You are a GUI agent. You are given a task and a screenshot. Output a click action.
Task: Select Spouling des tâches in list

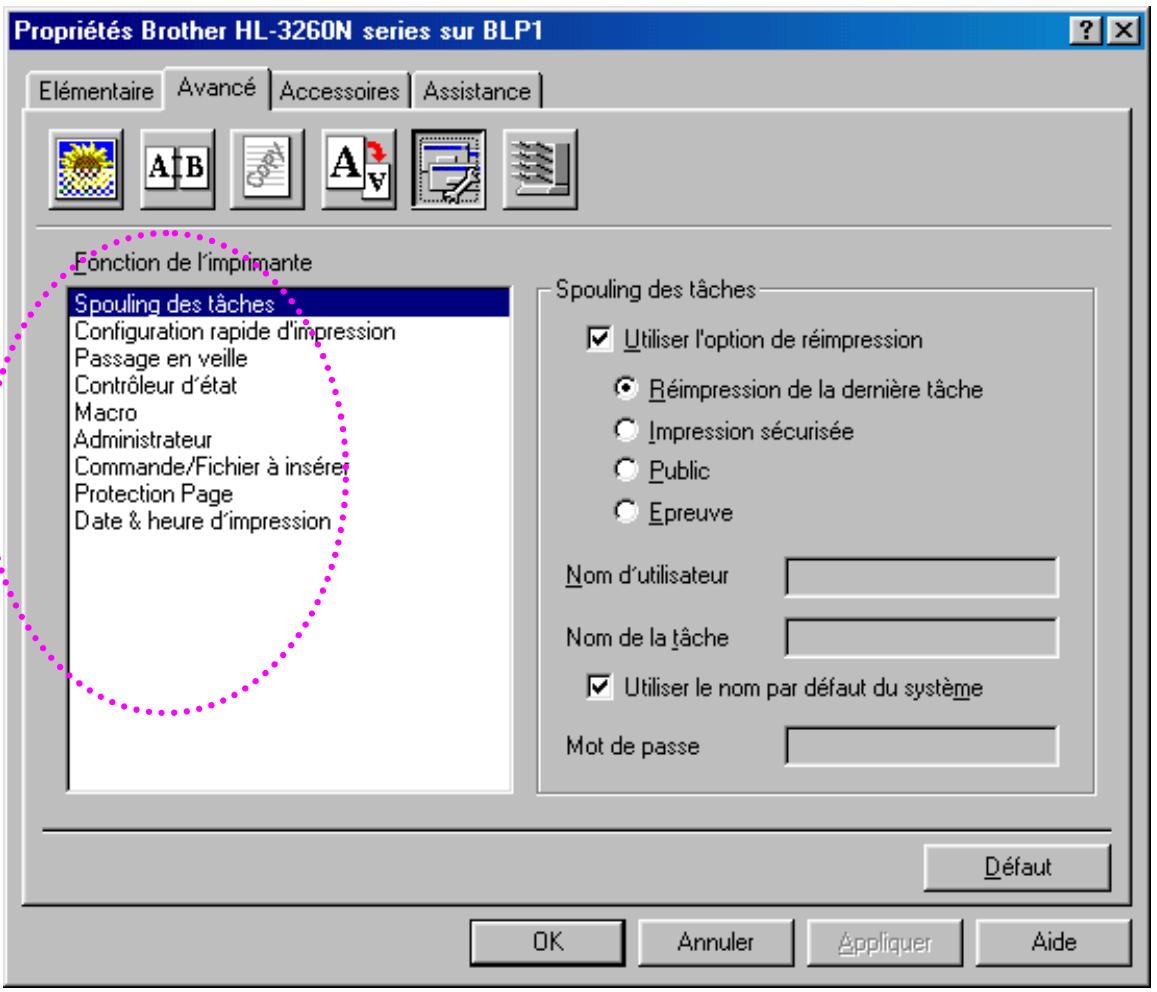pyautogui.click(x=289, y=303)
